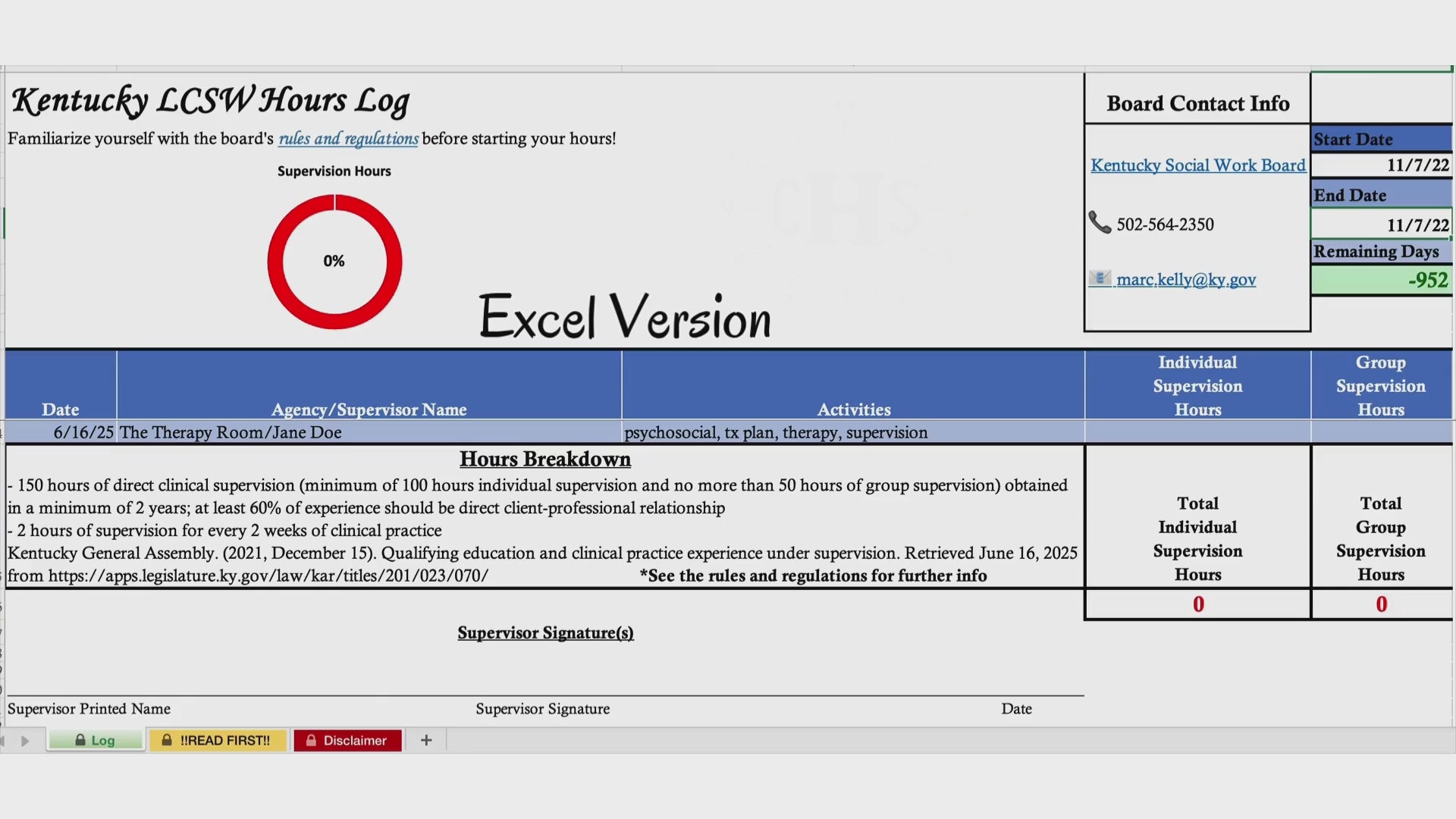Click the email icon beside marc.kelly@ky.gov
The height and width of the screenshot is (819, 1456).
tap(1100, 278)
